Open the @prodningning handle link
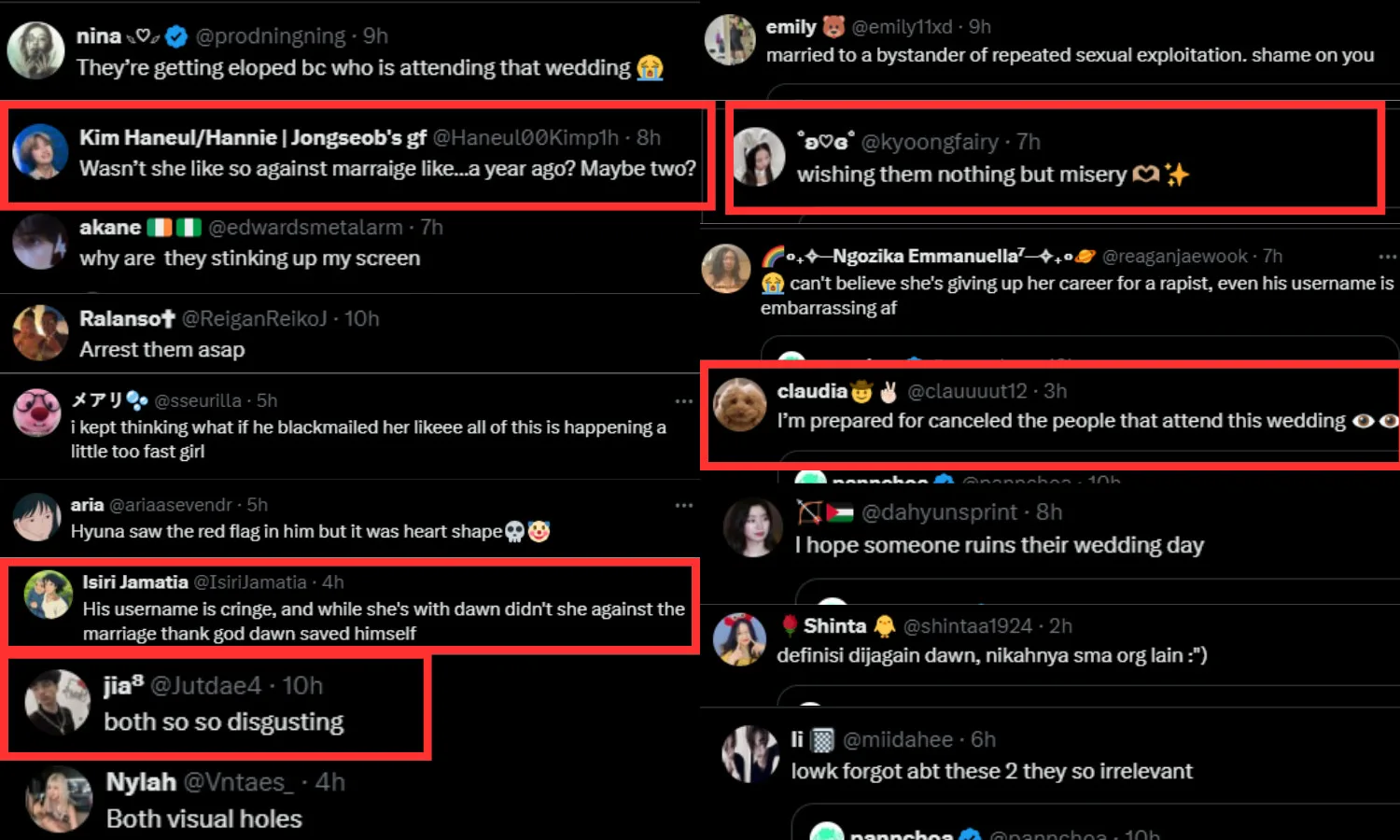 (271, 36)
